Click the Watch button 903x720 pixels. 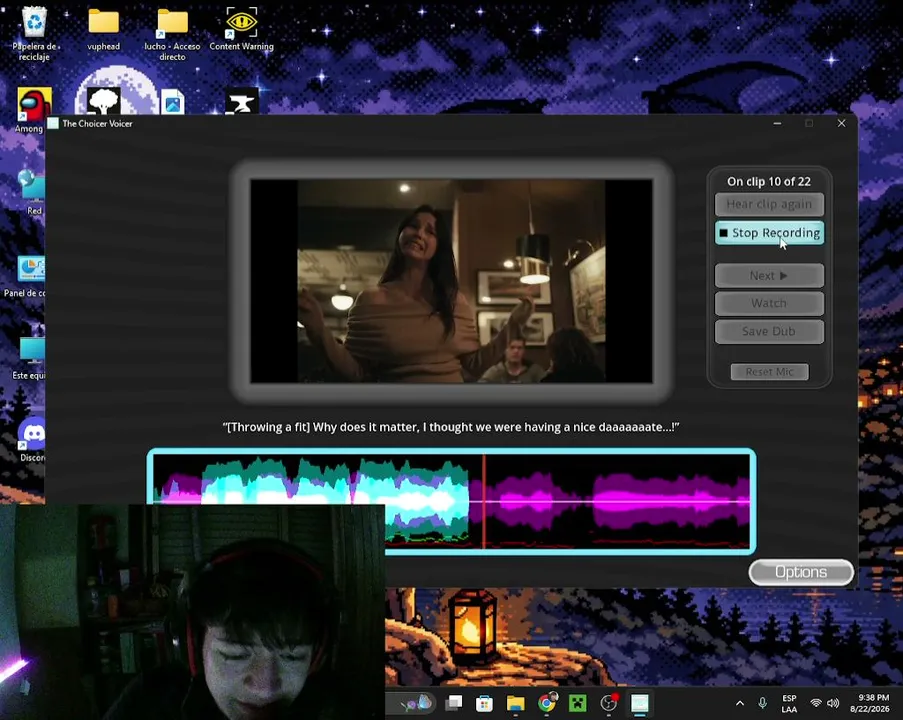(769, 303)
